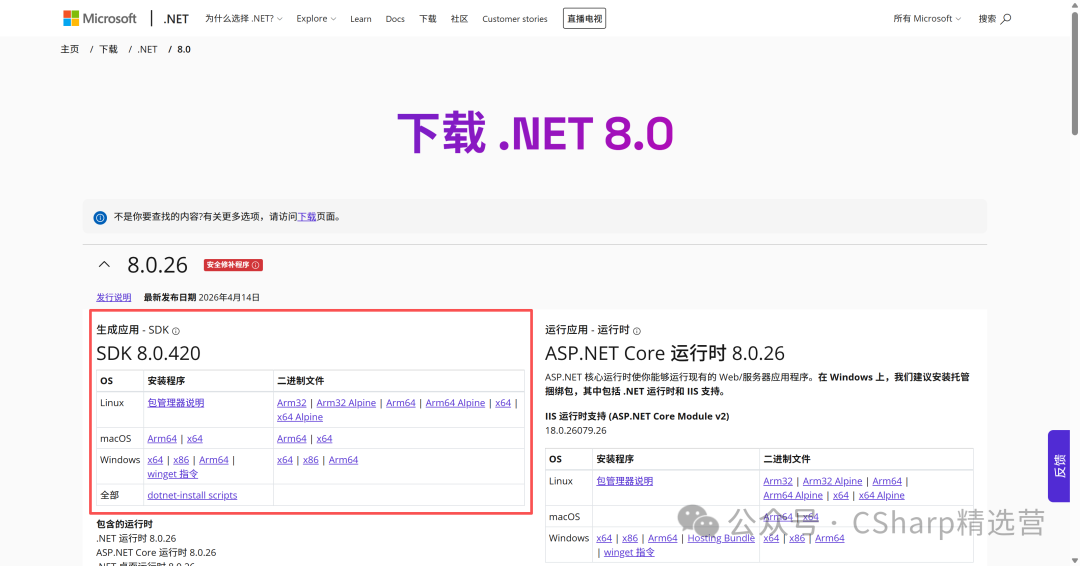This screenshot has width=1080, height=566.
Task: Go to 下载 breadcrumb link
Action: 108,50
